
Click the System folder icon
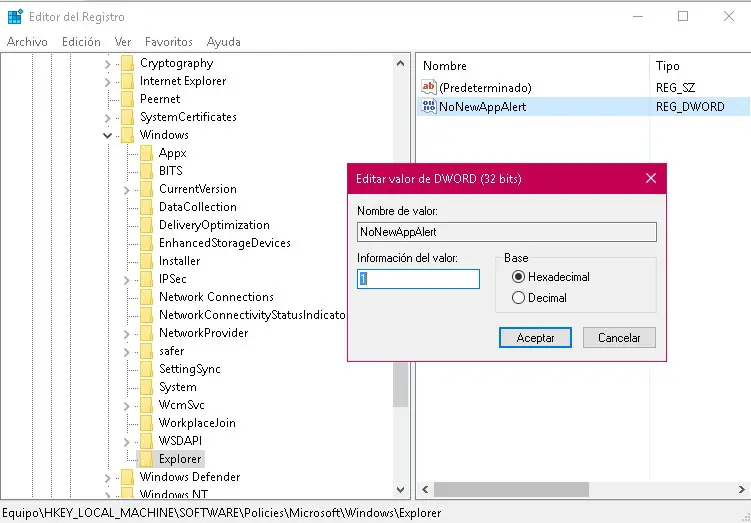click(147, 387)
